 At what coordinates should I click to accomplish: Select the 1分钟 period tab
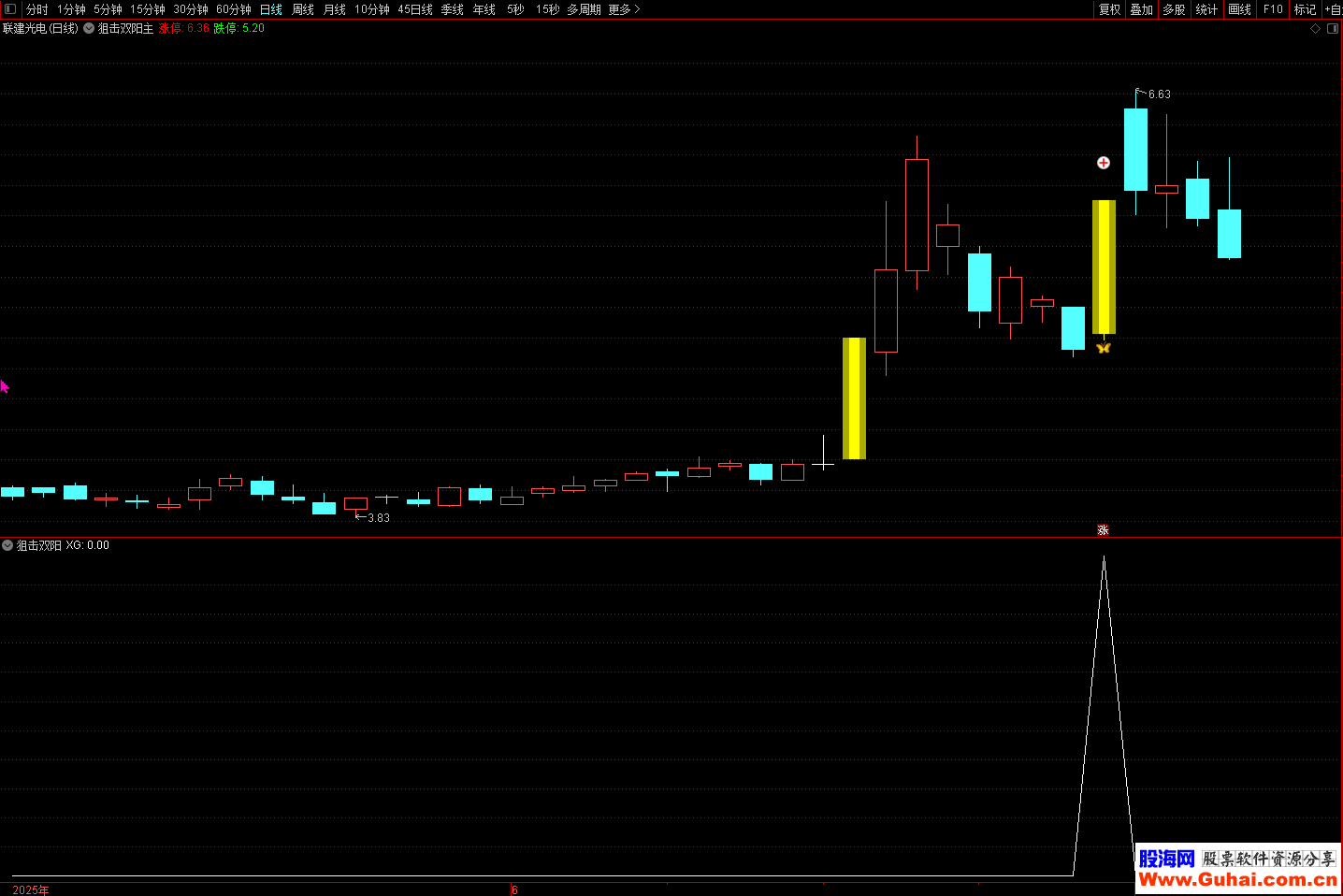[x=71, y=9]
